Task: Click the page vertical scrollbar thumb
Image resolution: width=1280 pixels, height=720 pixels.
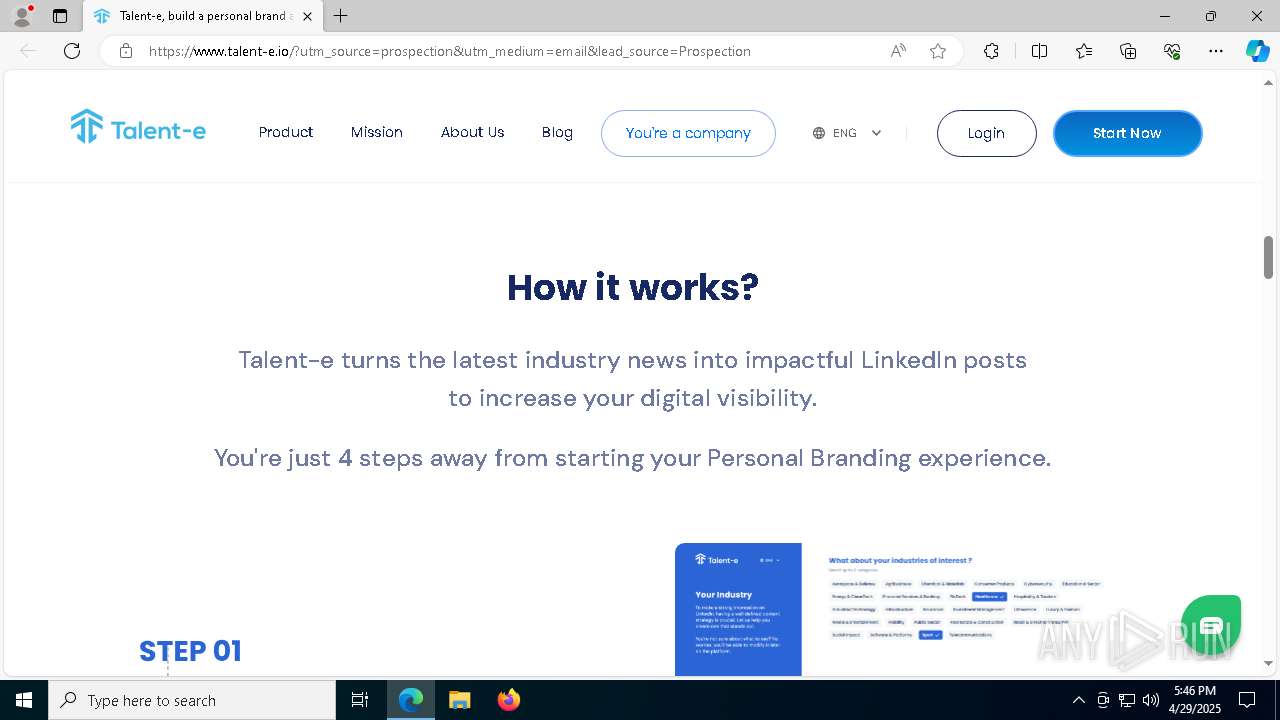Action: coord(1268,257)
